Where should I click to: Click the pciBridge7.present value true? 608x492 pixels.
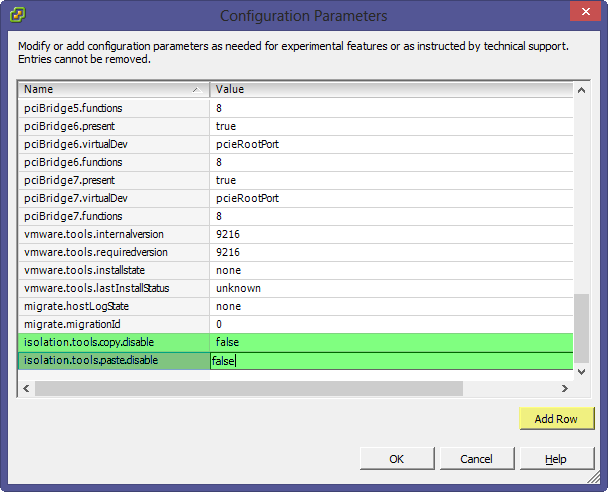pos(391,180)
